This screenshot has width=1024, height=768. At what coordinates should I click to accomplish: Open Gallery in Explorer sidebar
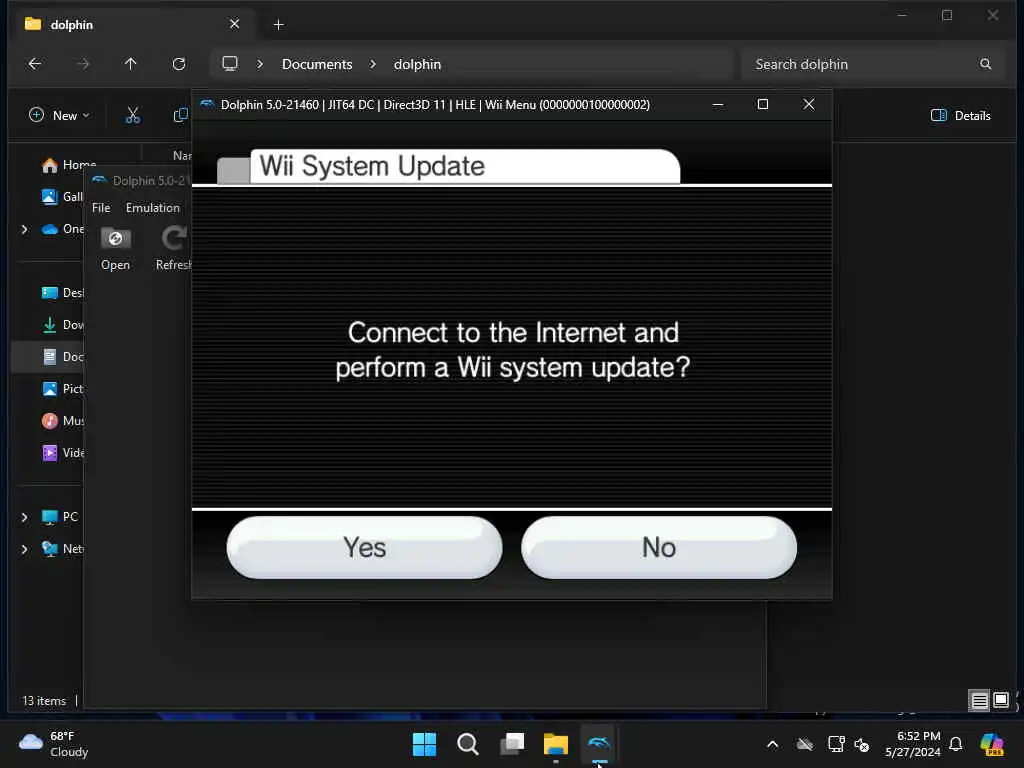pyautogui.click(x=62, y=197)
